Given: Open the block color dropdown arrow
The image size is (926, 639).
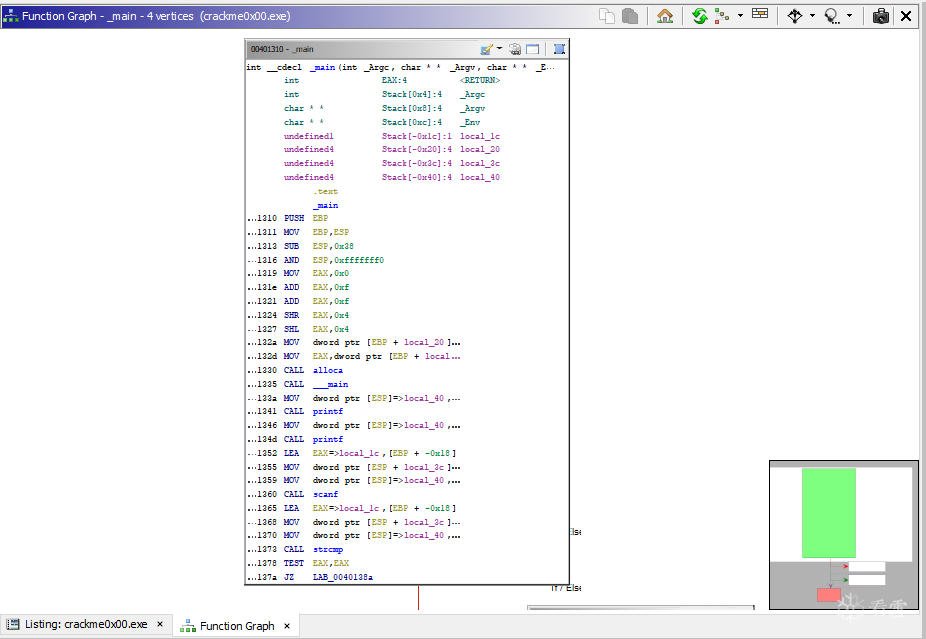Looking at the screenshot, I should [x=499, y=49].
